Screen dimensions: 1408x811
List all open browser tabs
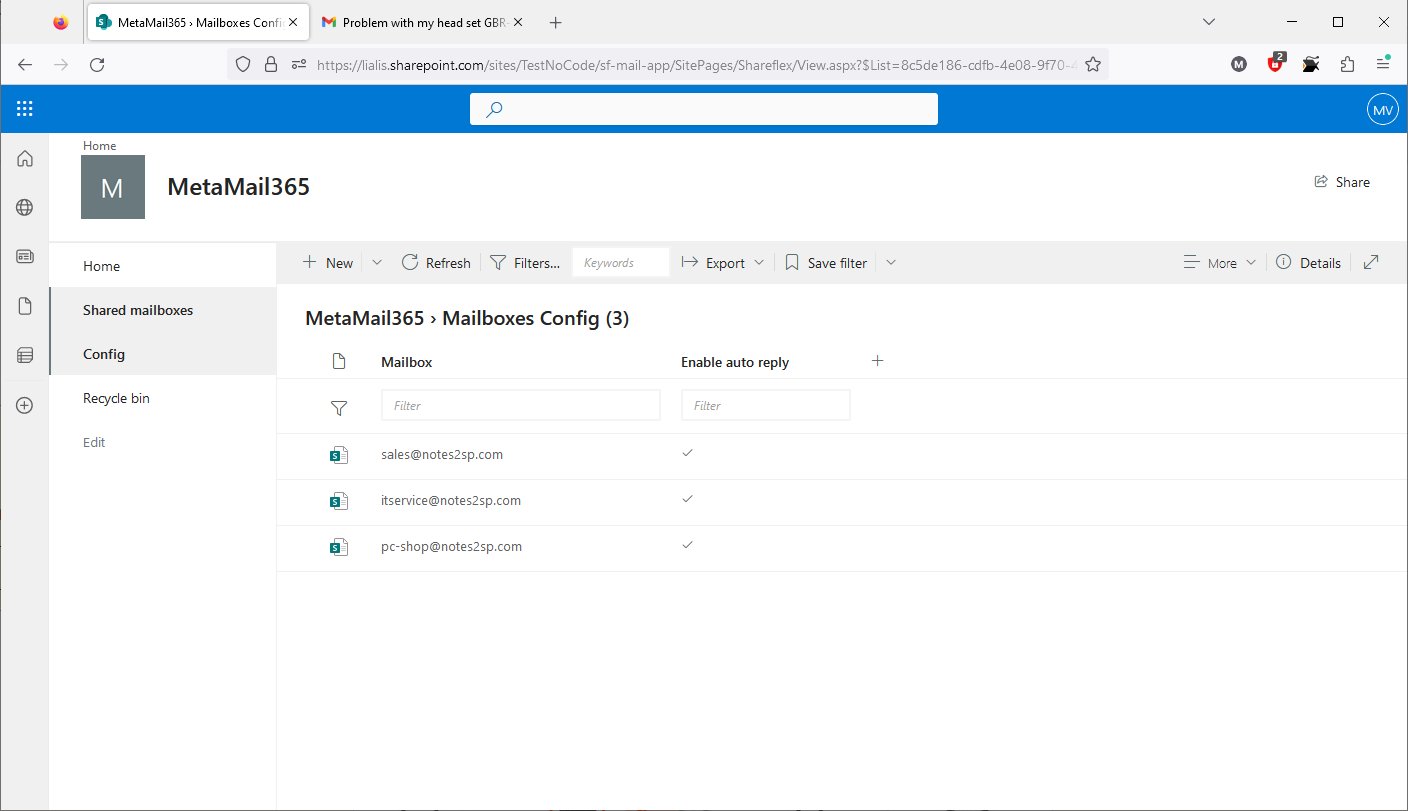(x=1209, y=22)
